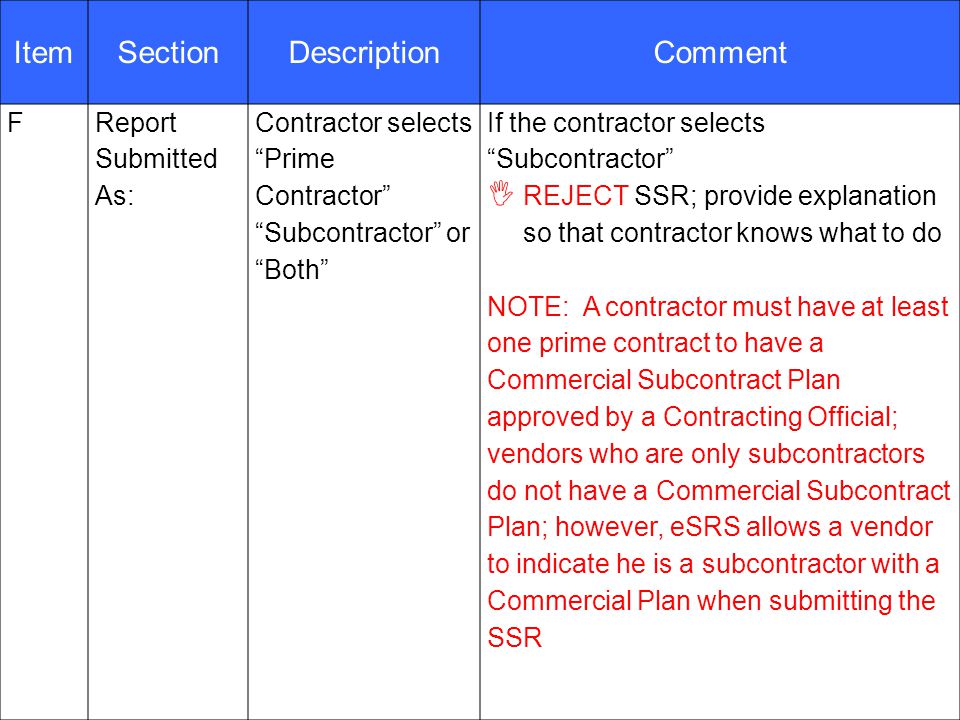960x720 pixels.
Task: Click the Description column header
Action: [364, 52]
